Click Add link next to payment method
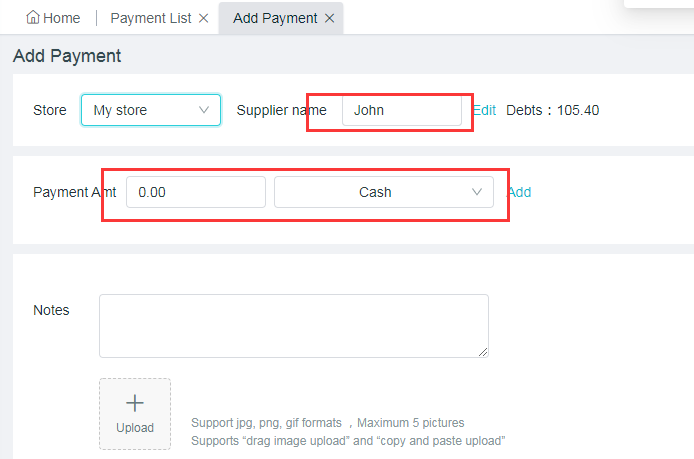 (519, 192)
